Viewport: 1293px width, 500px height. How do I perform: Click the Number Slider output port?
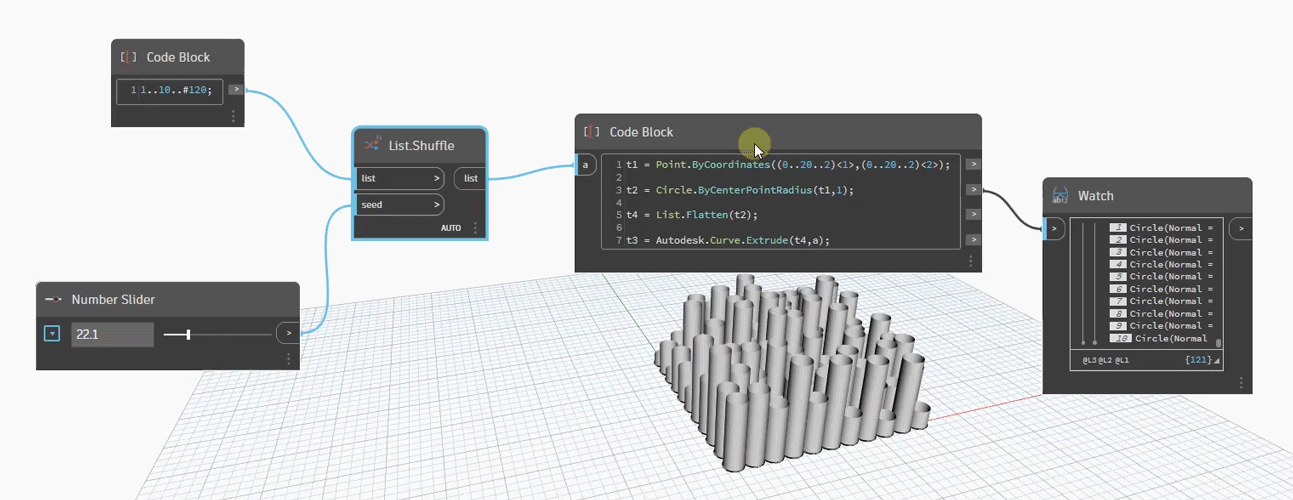pos(288,333)
